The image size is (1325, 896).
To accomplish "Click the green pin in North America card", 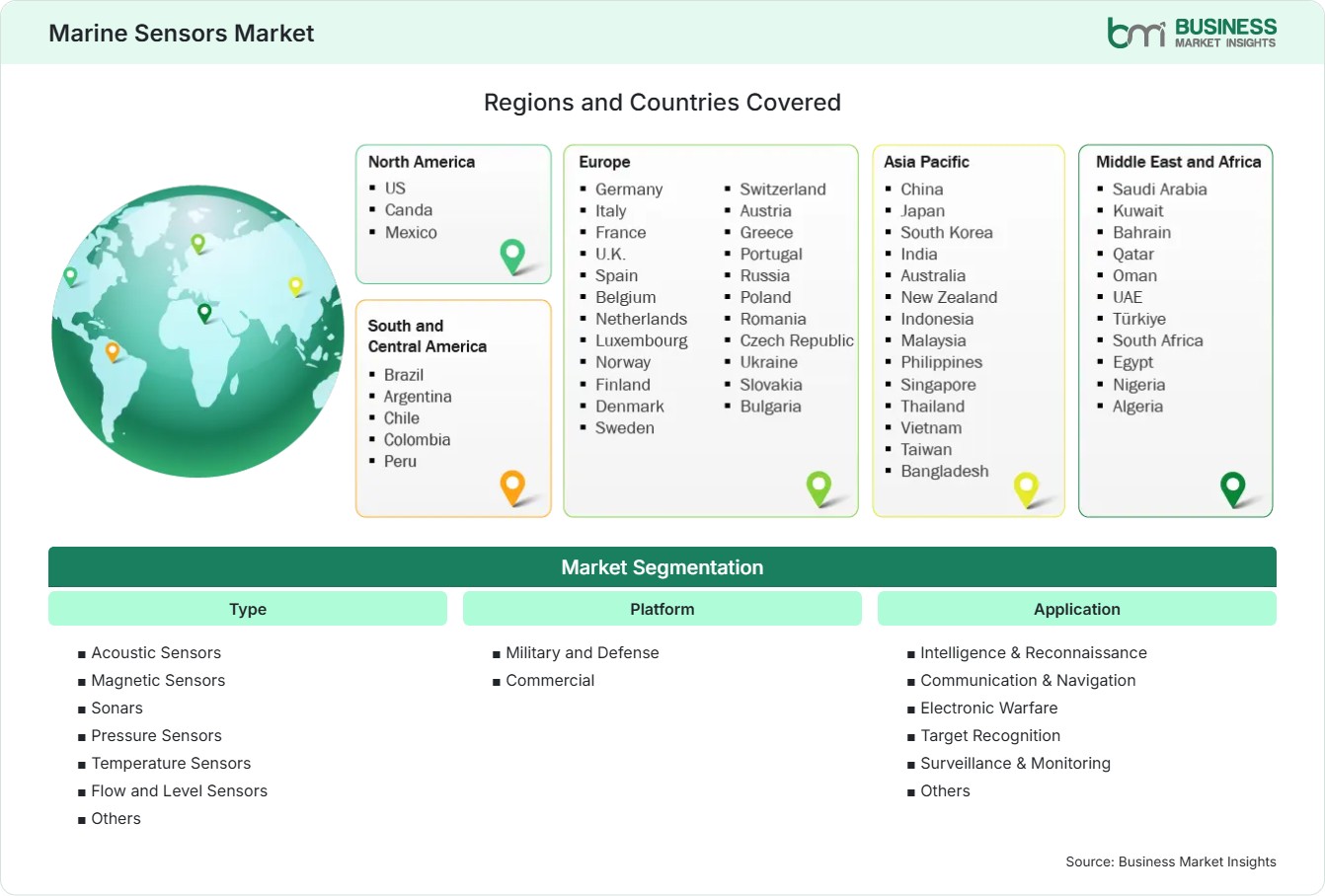I will [512, 257].
